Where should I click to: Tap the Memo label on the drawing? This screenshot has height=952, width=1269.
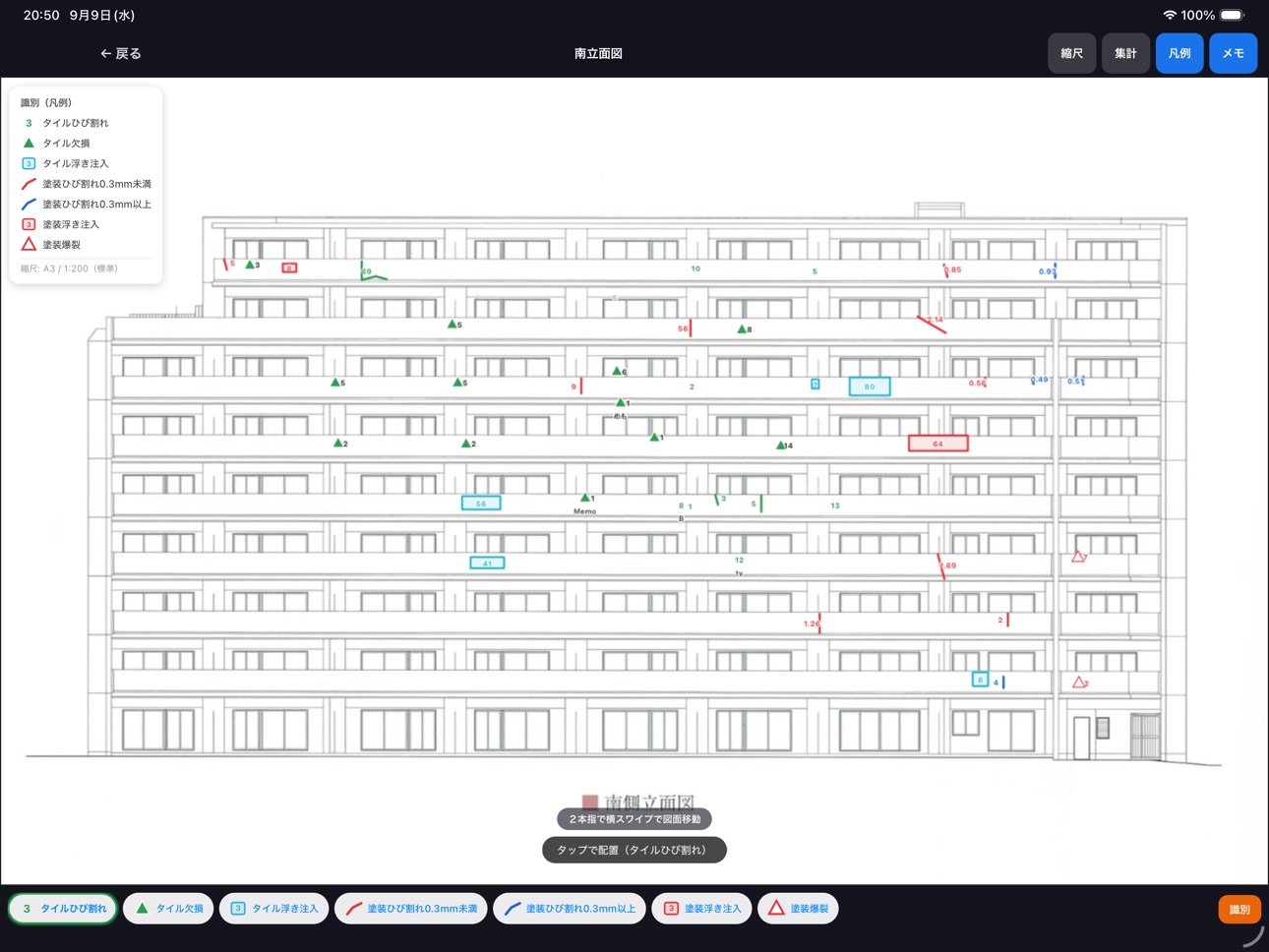point(584,511)
